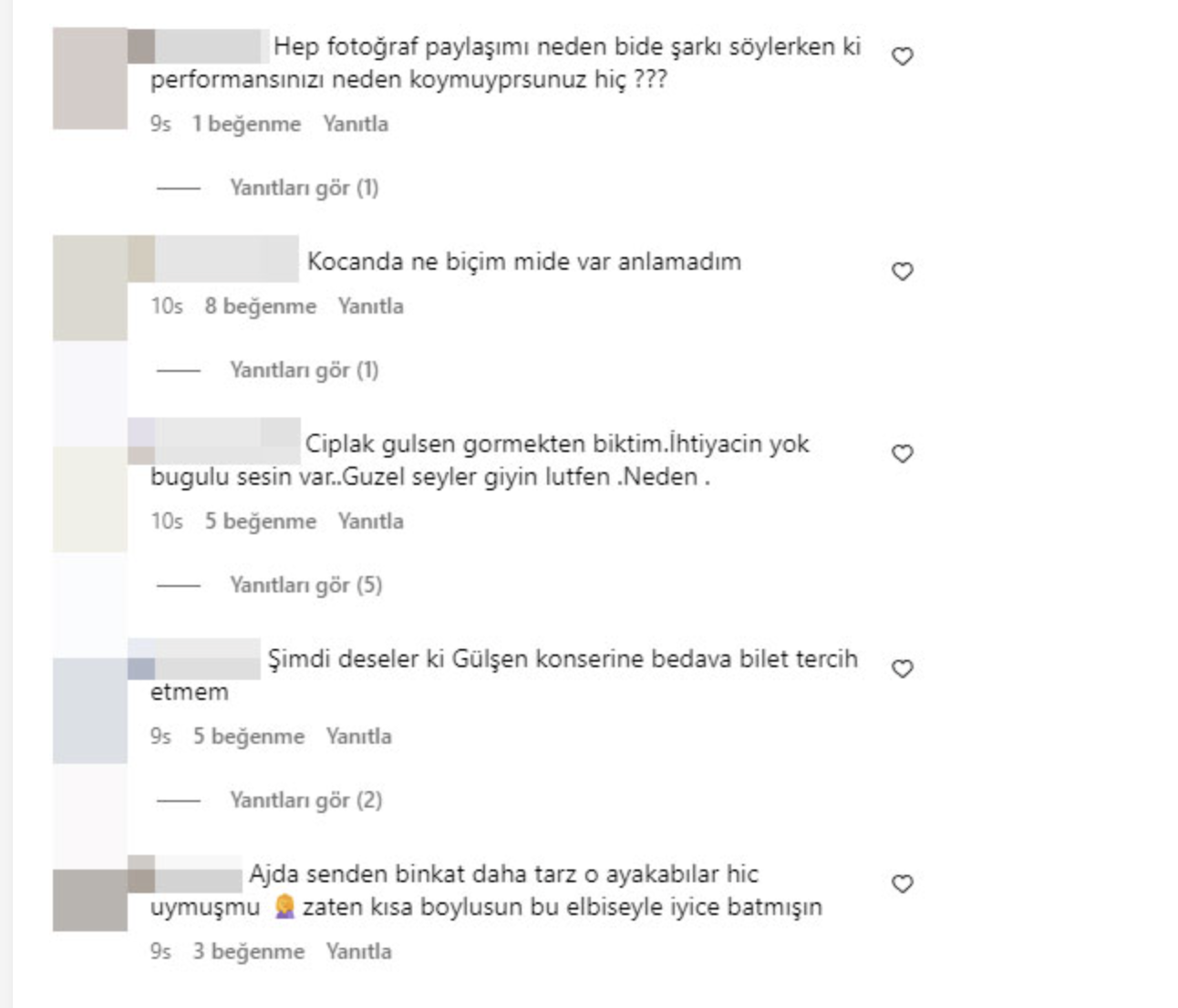The image size is (1178, 1008).
Task: Open the 1 beğenme likes list
Action: pyautogui.click(x=246, y=124)
